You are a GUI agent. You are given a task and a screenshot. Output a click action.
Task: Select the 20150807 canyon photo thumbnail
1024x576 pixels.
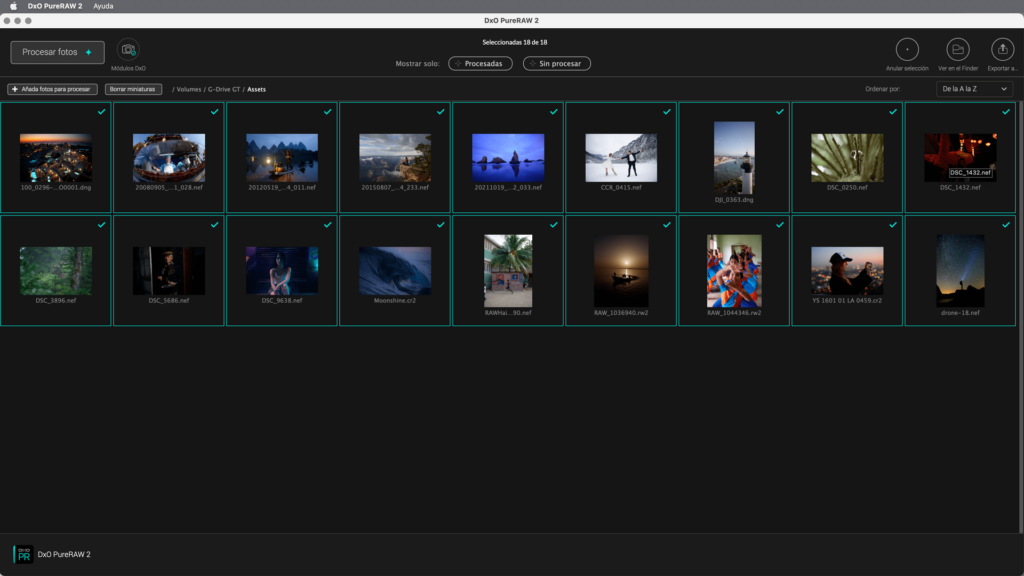395,157
